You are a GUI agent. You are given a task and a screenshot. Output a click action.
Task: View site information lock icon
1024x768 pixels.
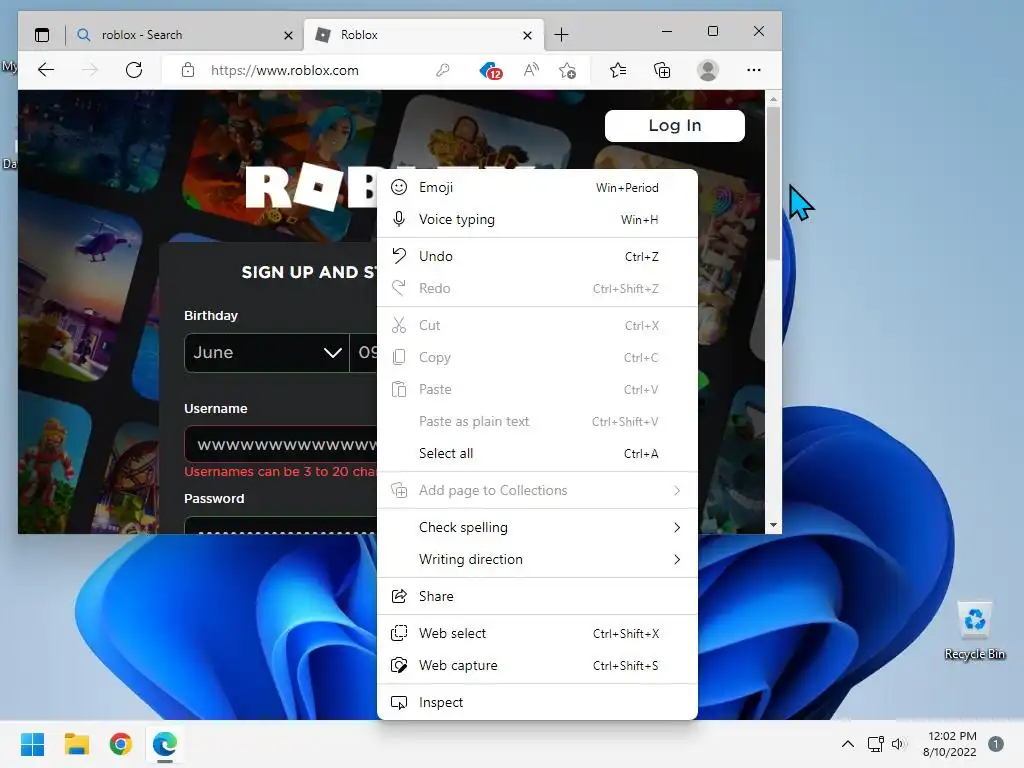point(188,70)
